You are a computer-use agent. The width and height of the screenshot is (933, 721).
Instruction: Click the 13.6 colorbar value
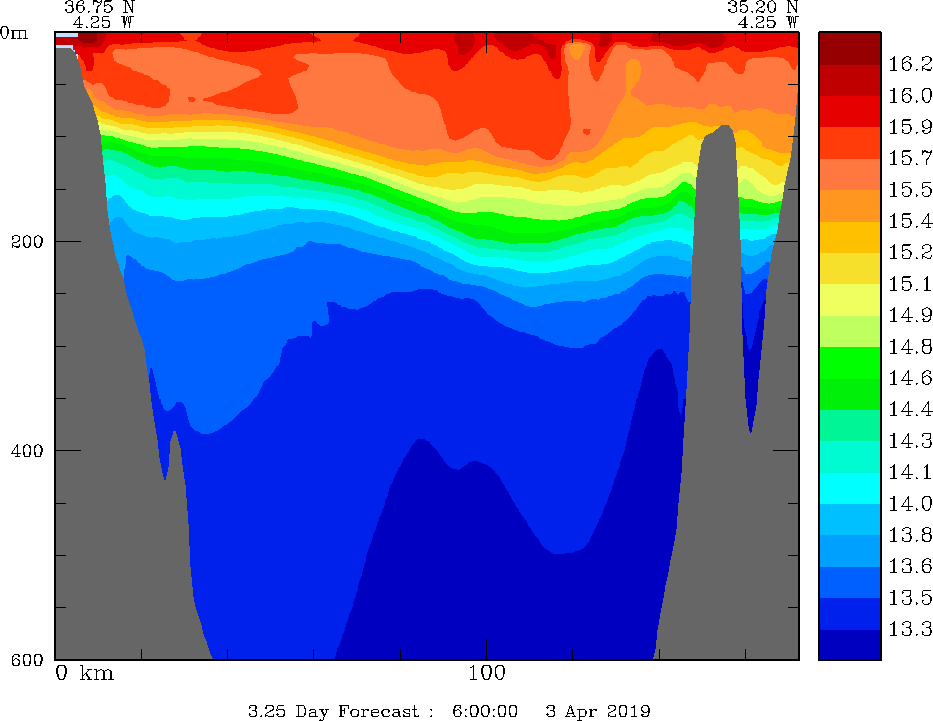click(x=910, y=566)
